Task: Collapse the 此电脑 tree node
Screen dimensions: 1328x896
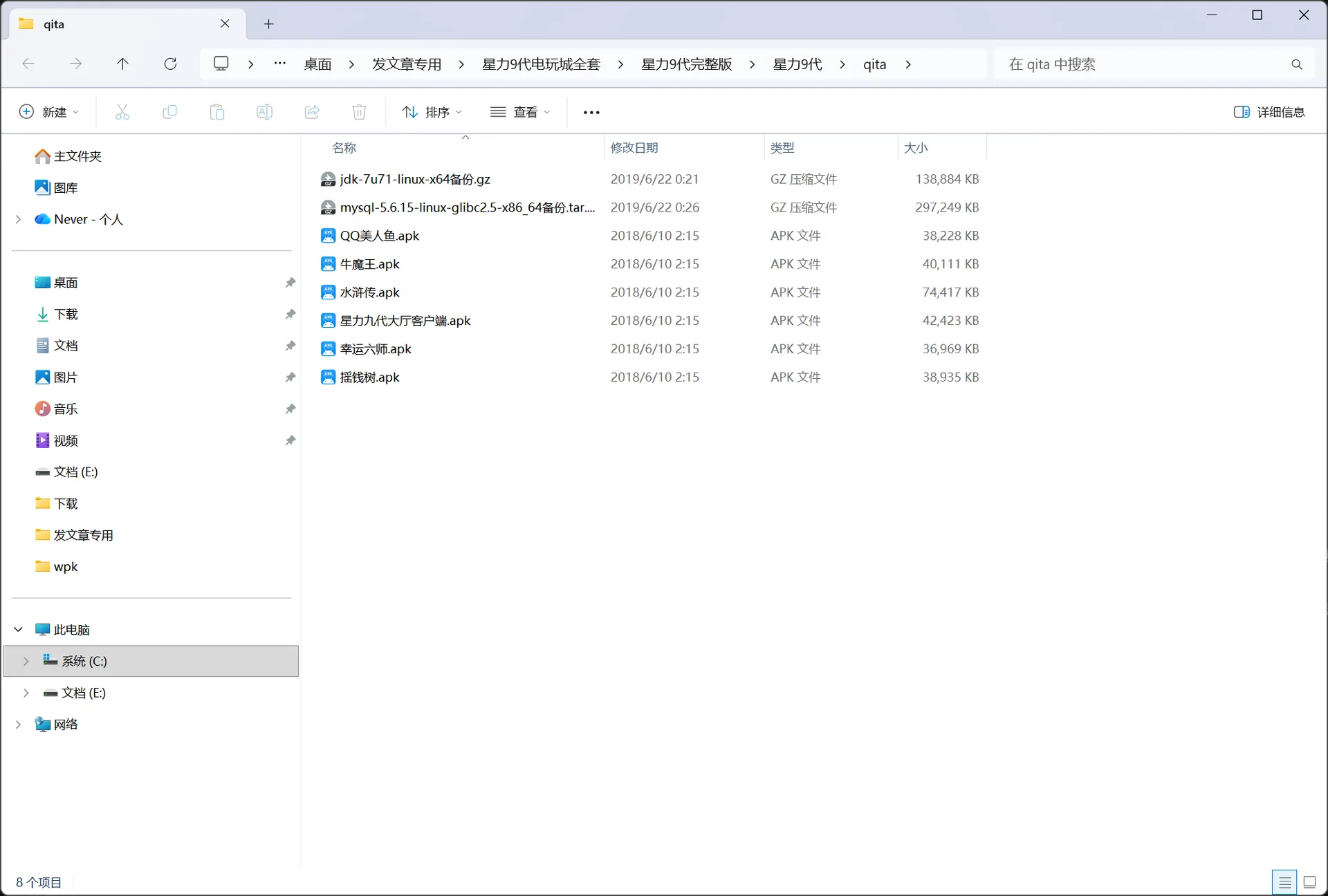Action: (18, 629)
